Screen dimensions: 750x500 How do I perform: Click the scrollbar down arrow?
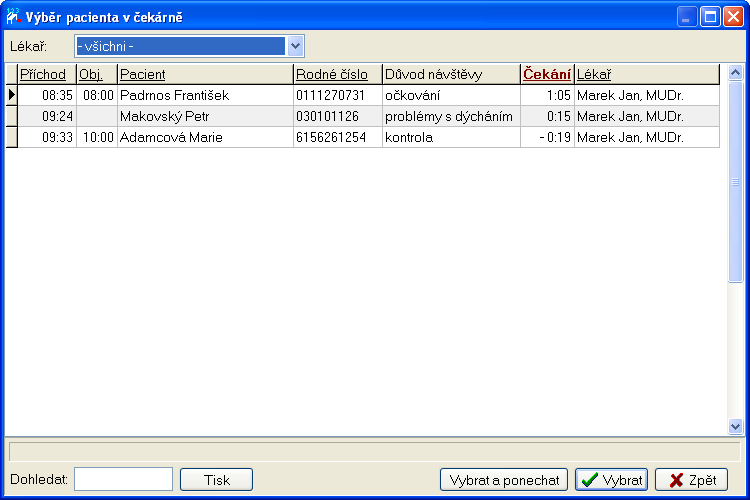pos(736,426)
